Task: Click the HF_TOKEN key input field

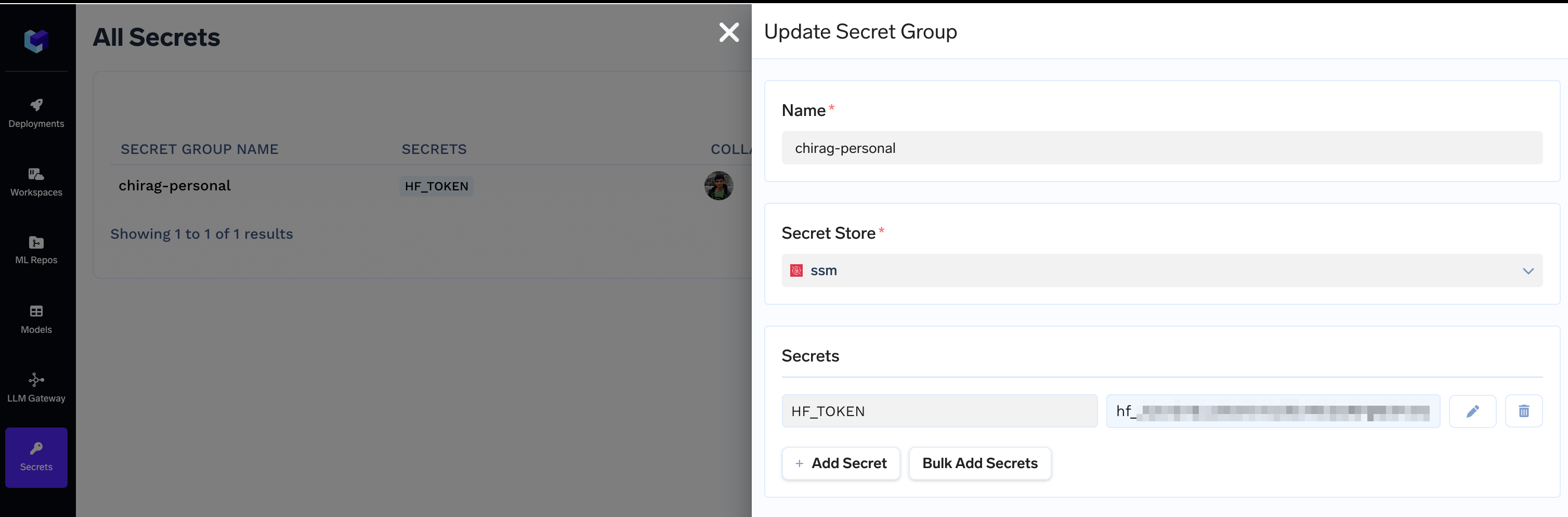Action: (x=939, y=411)
